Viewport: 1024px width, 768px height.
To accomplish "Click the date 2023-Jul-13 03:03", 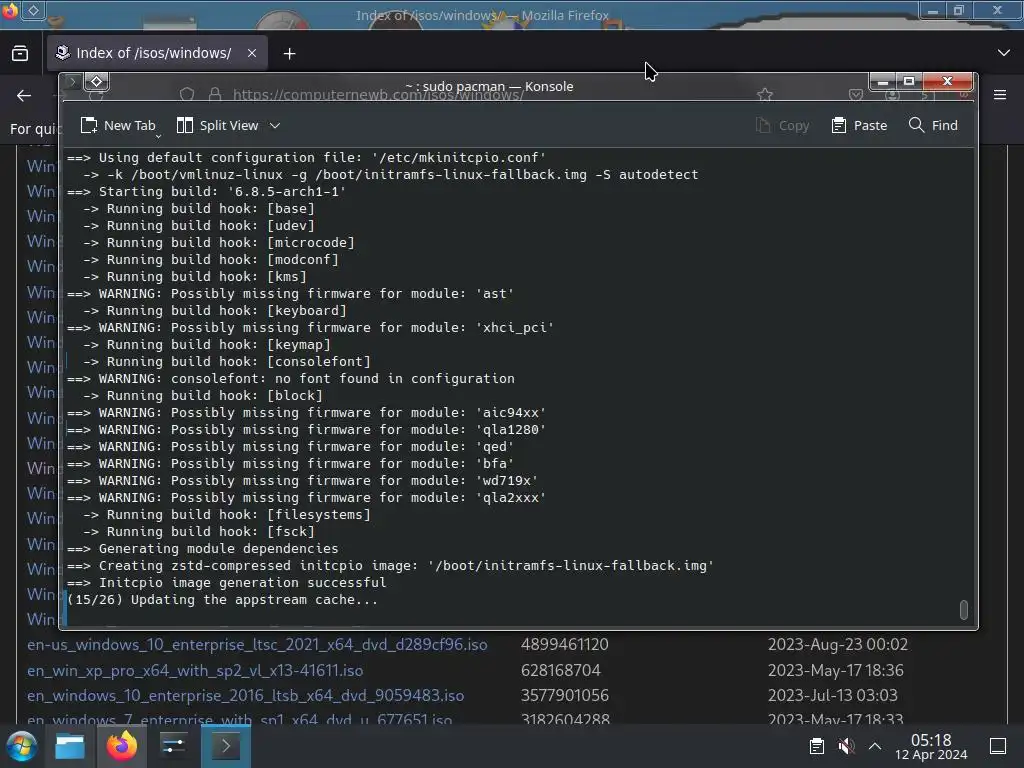I will click(x=832, y=696).
